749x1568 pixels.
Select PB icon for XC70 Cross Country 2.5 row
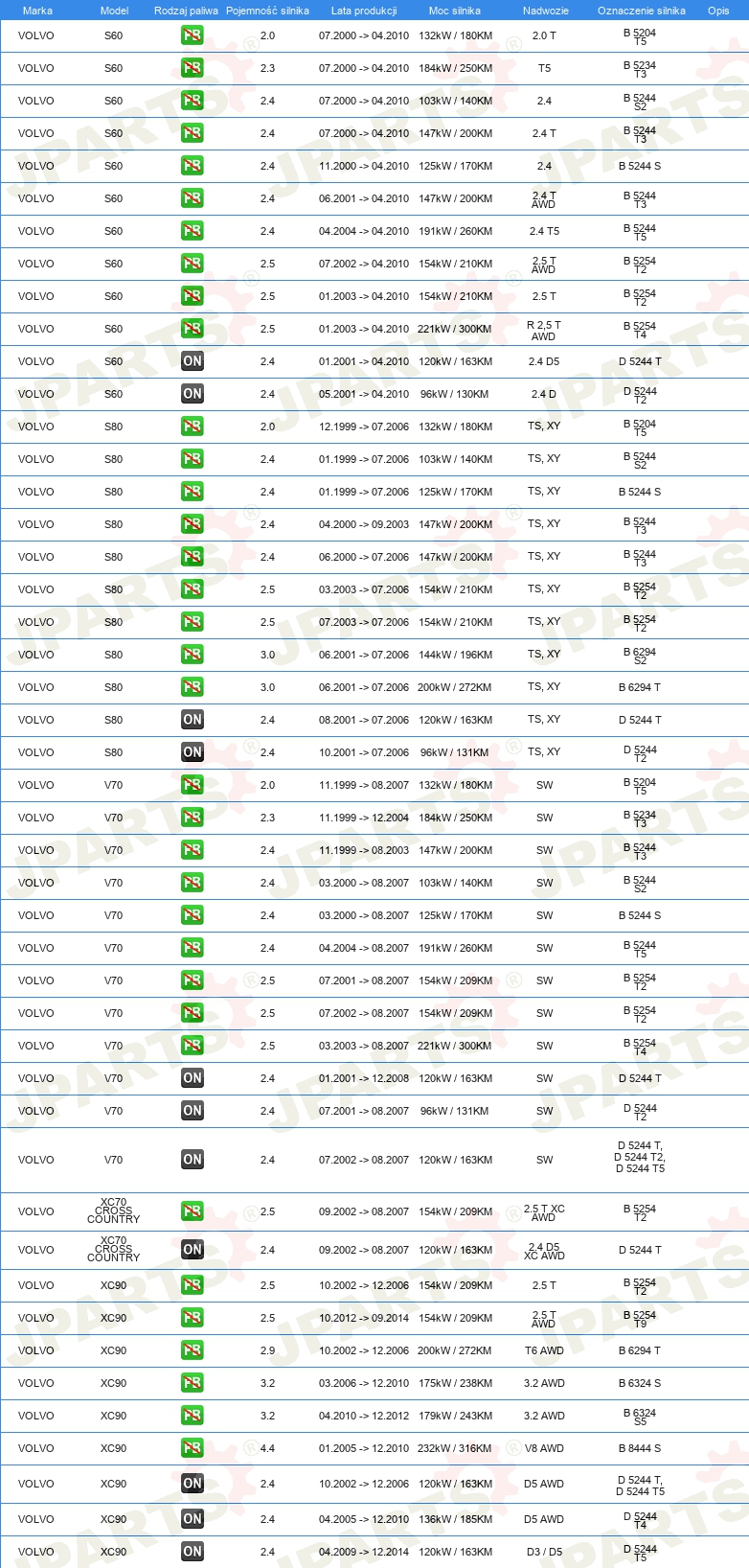(192, 1211)
